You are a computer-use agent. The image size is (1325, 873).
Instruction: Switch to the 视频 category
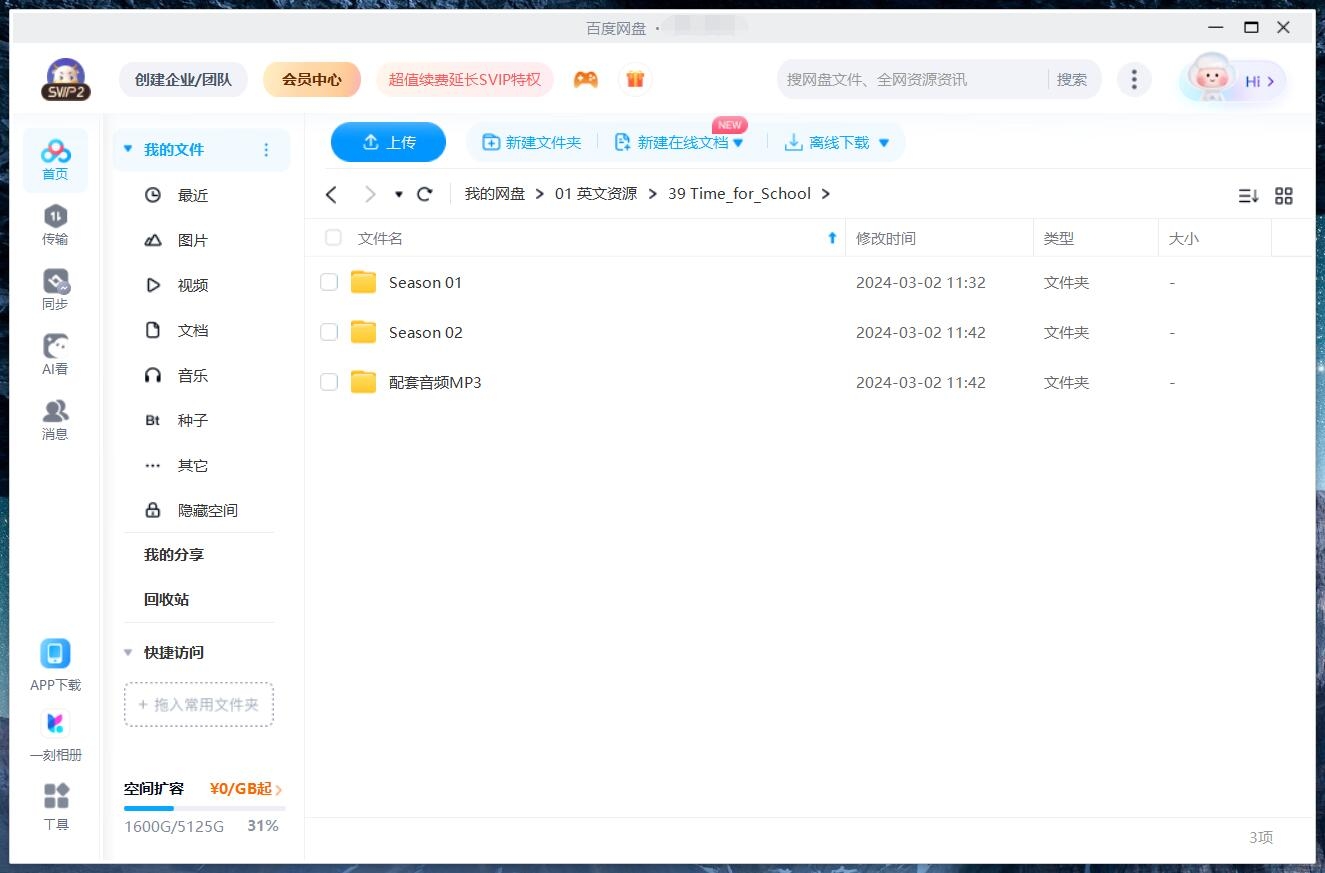tap(193, 285)
